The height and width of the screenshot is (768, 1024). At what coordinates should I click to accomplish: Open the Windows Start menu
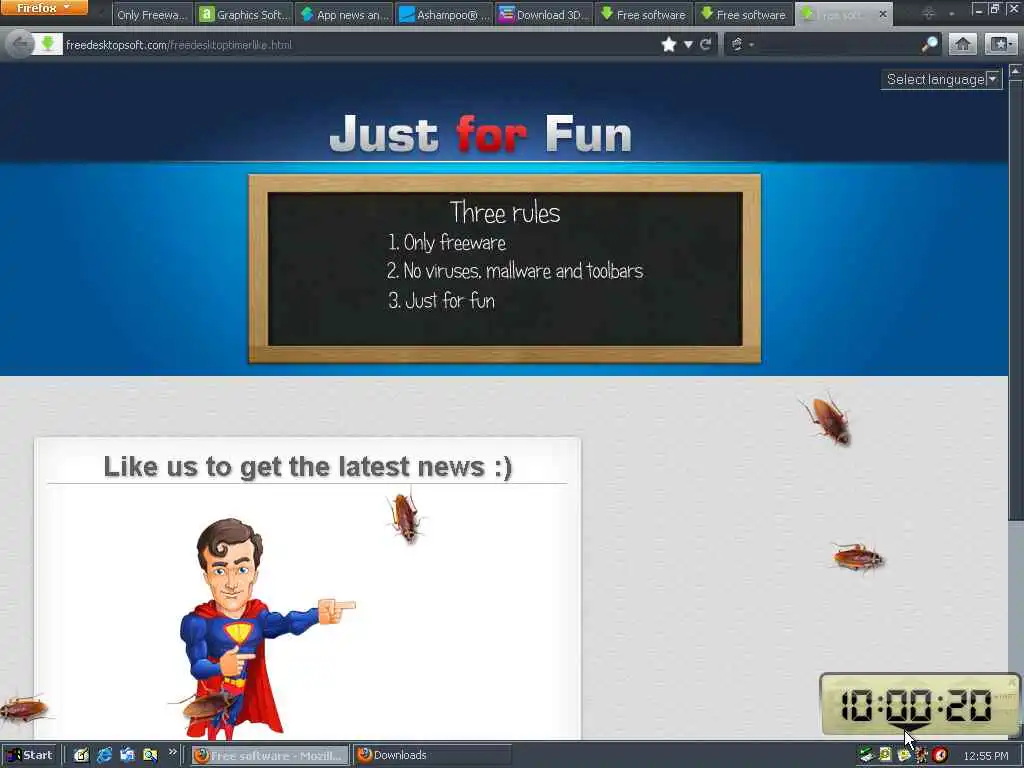tap(30, 755)
